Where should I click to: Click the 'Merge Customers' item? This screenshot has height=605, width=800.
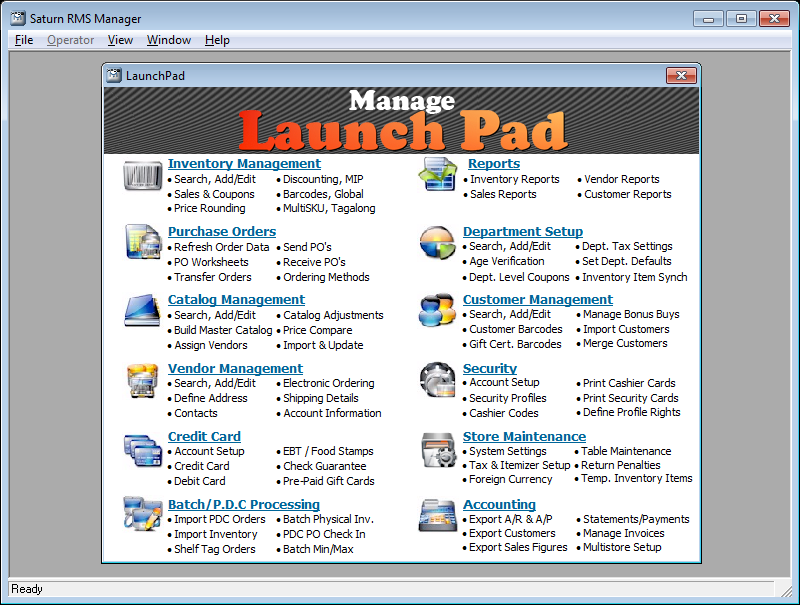point(625,344)
